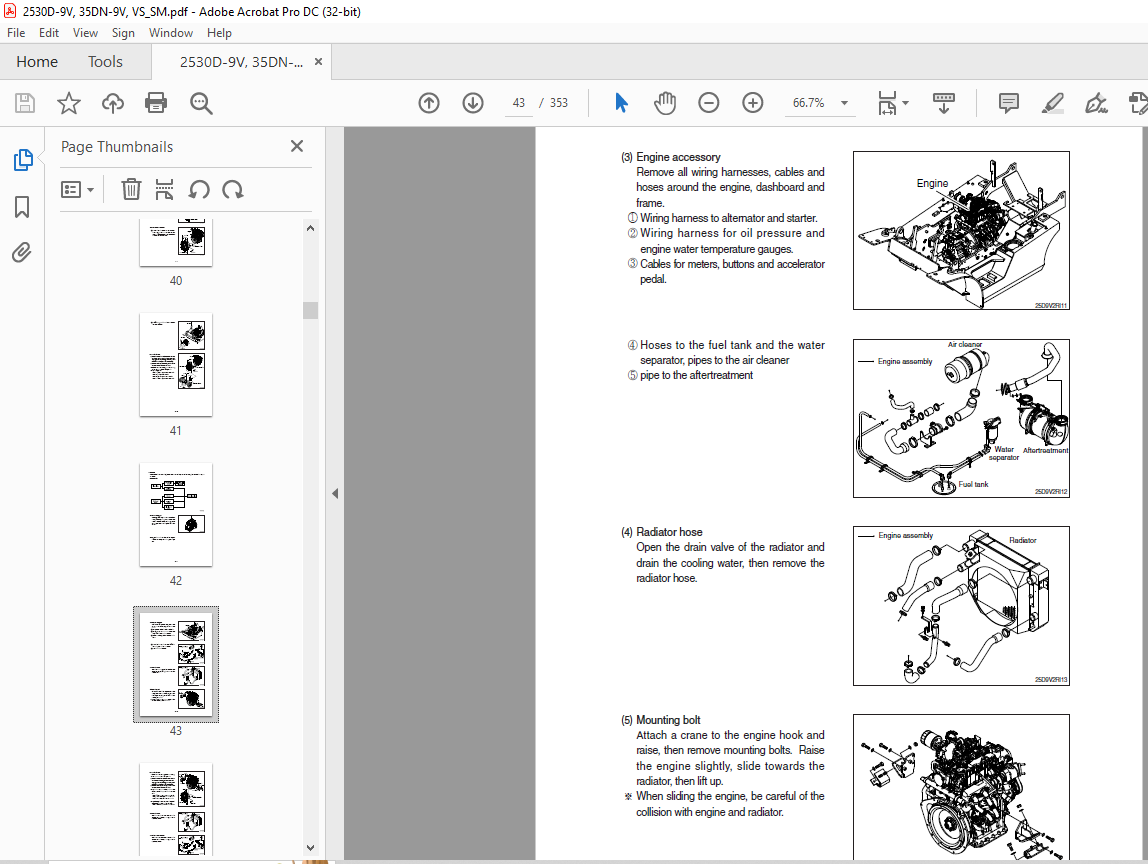The height and width of the screenshot is (864, 1148).
Task: Go to the next page arrow
Action: coord(473,103)
